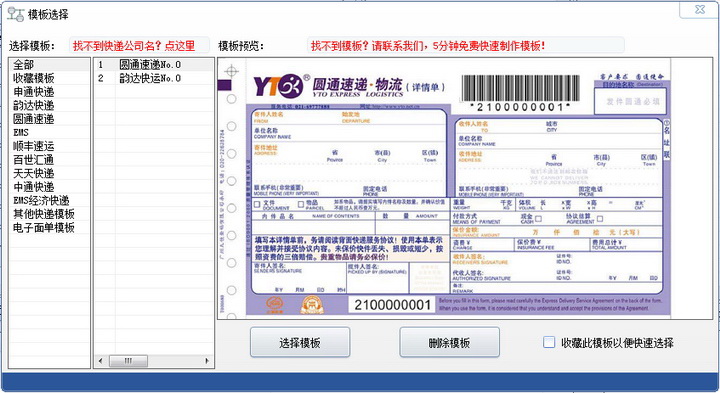Select the 申通快递 category
720x393 pixels.
coord(50,91)
